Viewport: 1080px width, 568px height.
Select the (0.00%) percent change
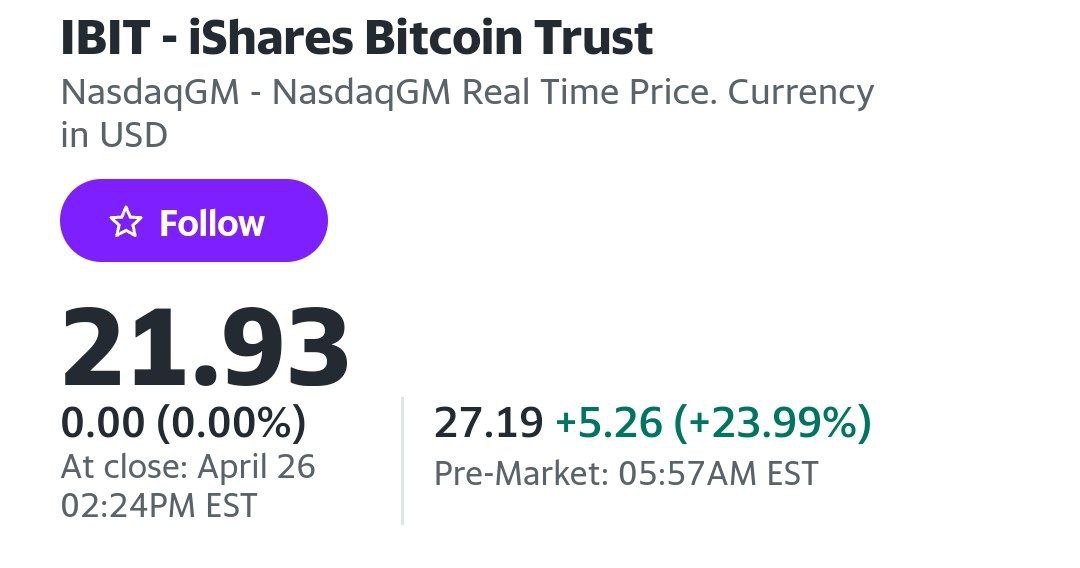(231, 423)
